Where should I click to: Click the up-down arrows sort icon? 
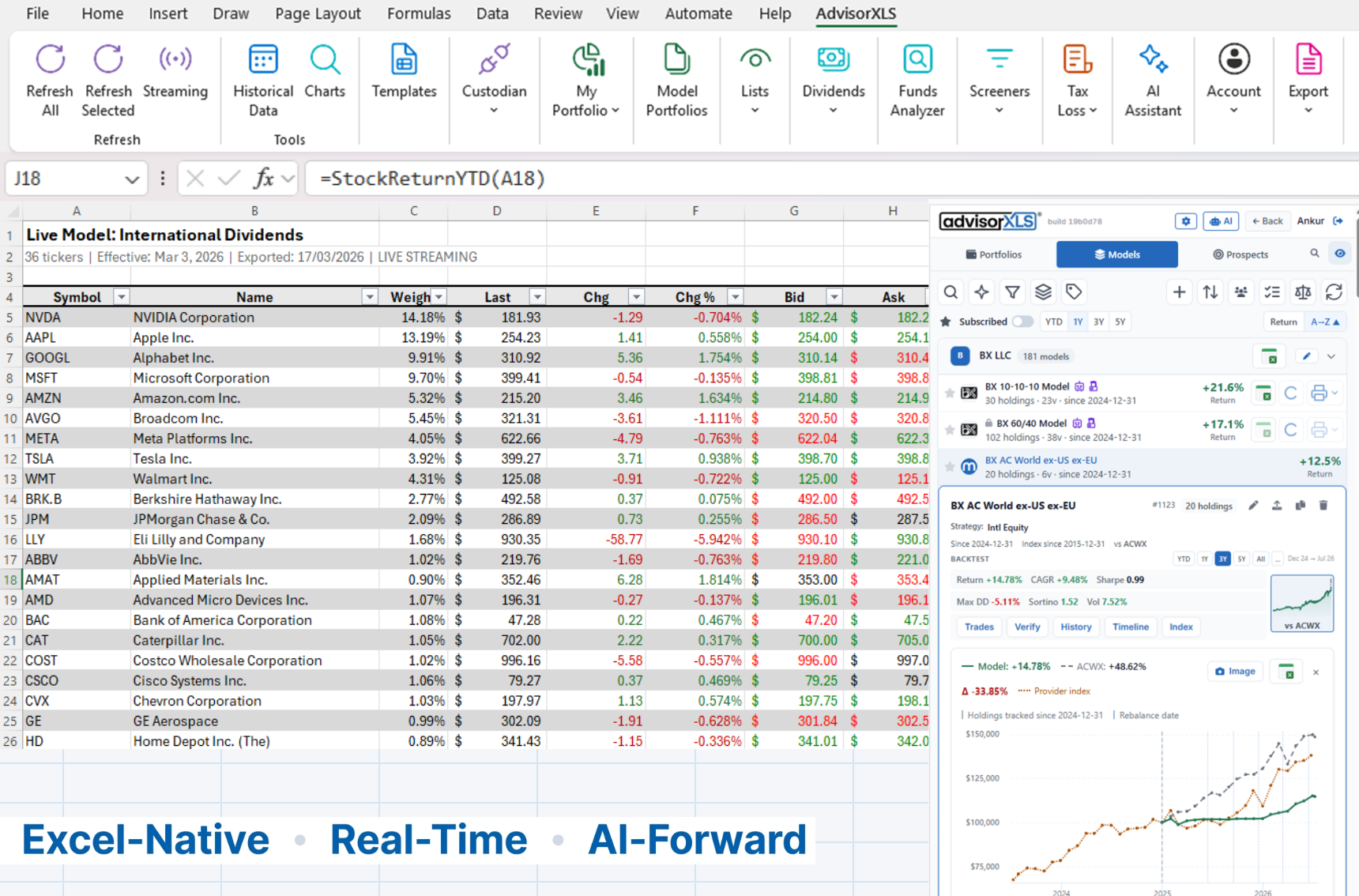click(x=1210, y=292)
